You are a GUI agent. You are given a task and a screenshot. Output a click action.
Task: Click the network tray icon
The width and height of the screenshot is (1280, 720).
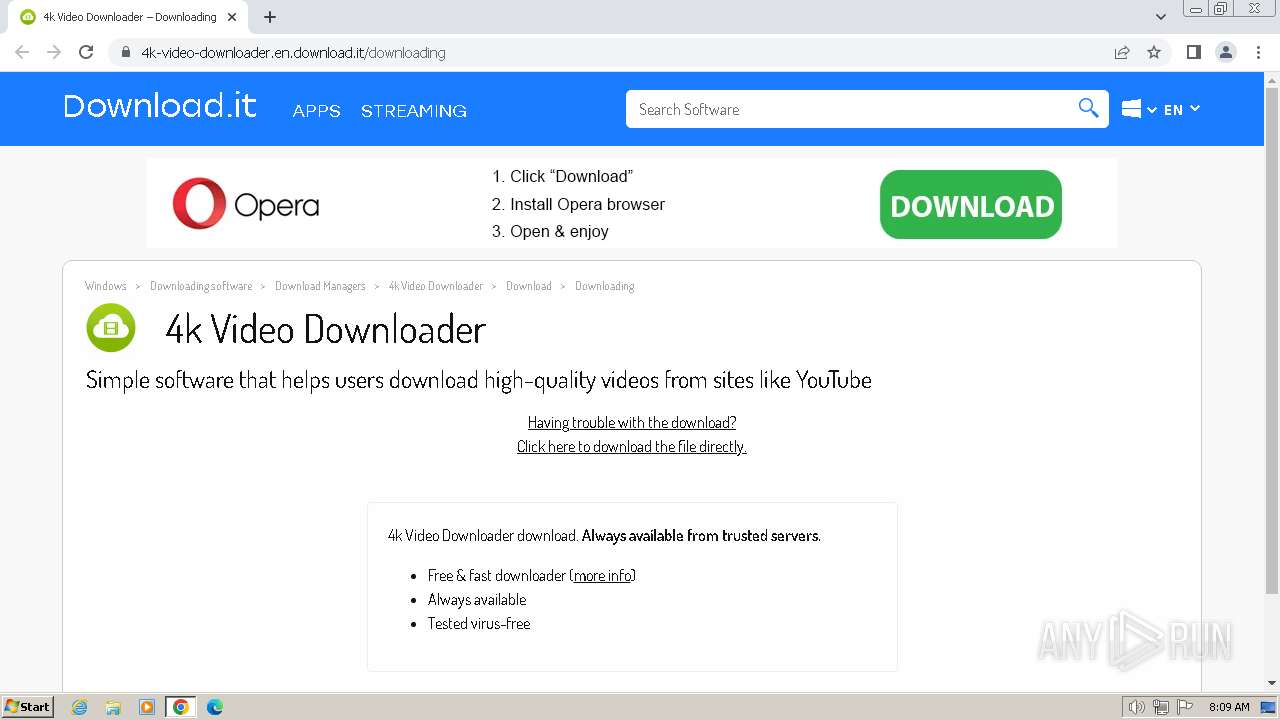(1161, 707)
